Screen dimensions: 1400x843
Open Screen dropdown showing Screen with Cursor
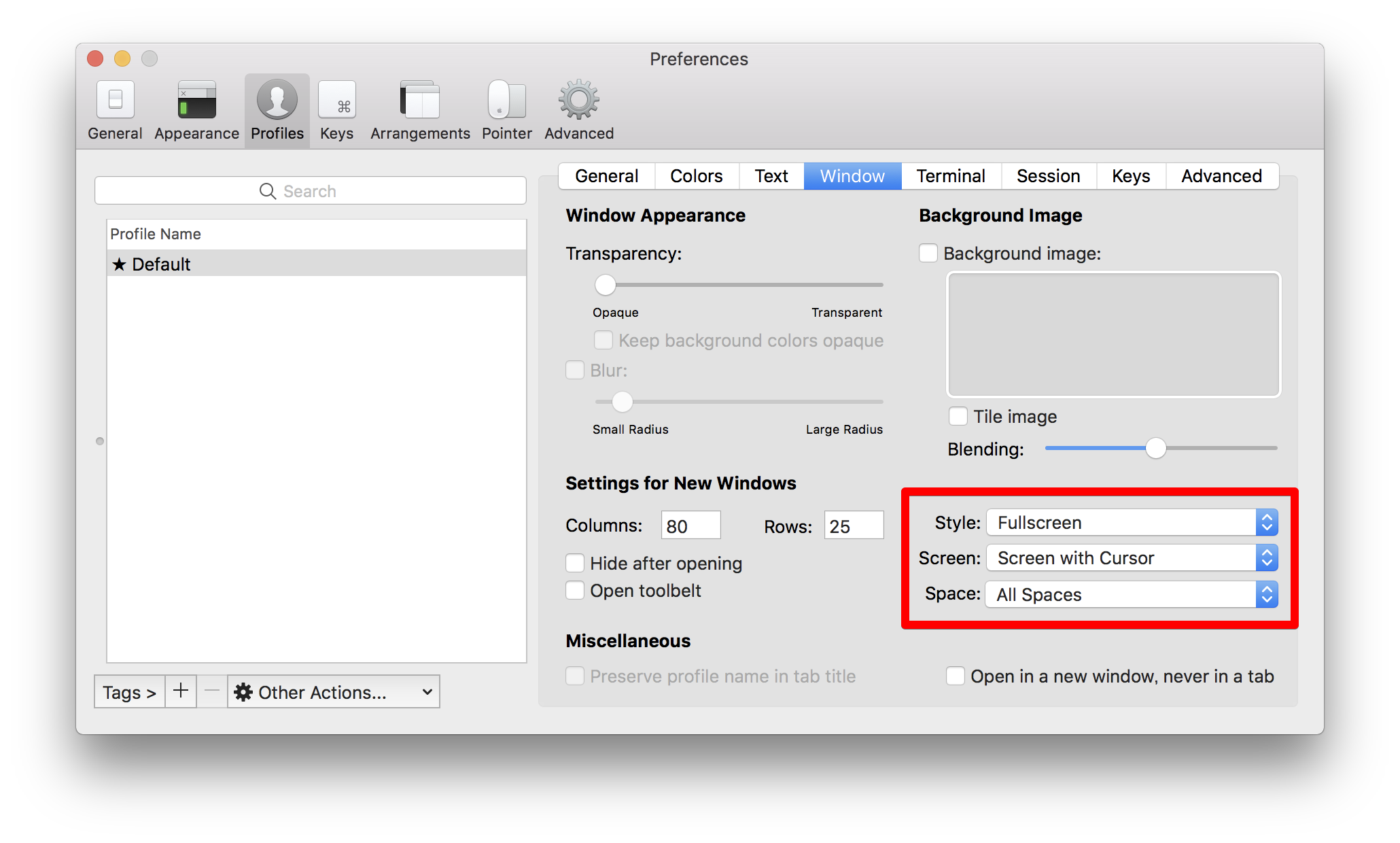click(1132, 558)
